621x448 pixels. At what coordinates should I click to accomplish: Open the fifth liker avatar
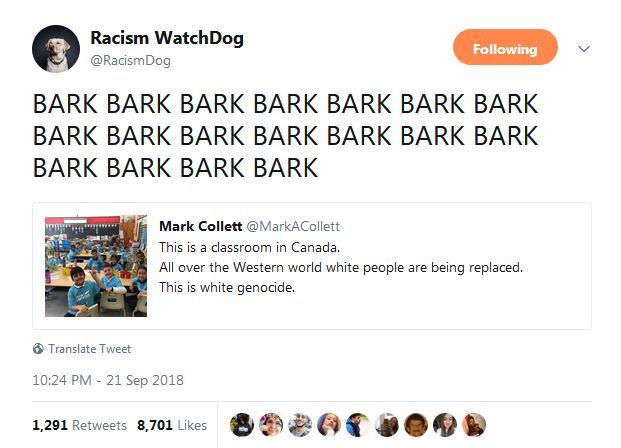(x=358, y=425)
